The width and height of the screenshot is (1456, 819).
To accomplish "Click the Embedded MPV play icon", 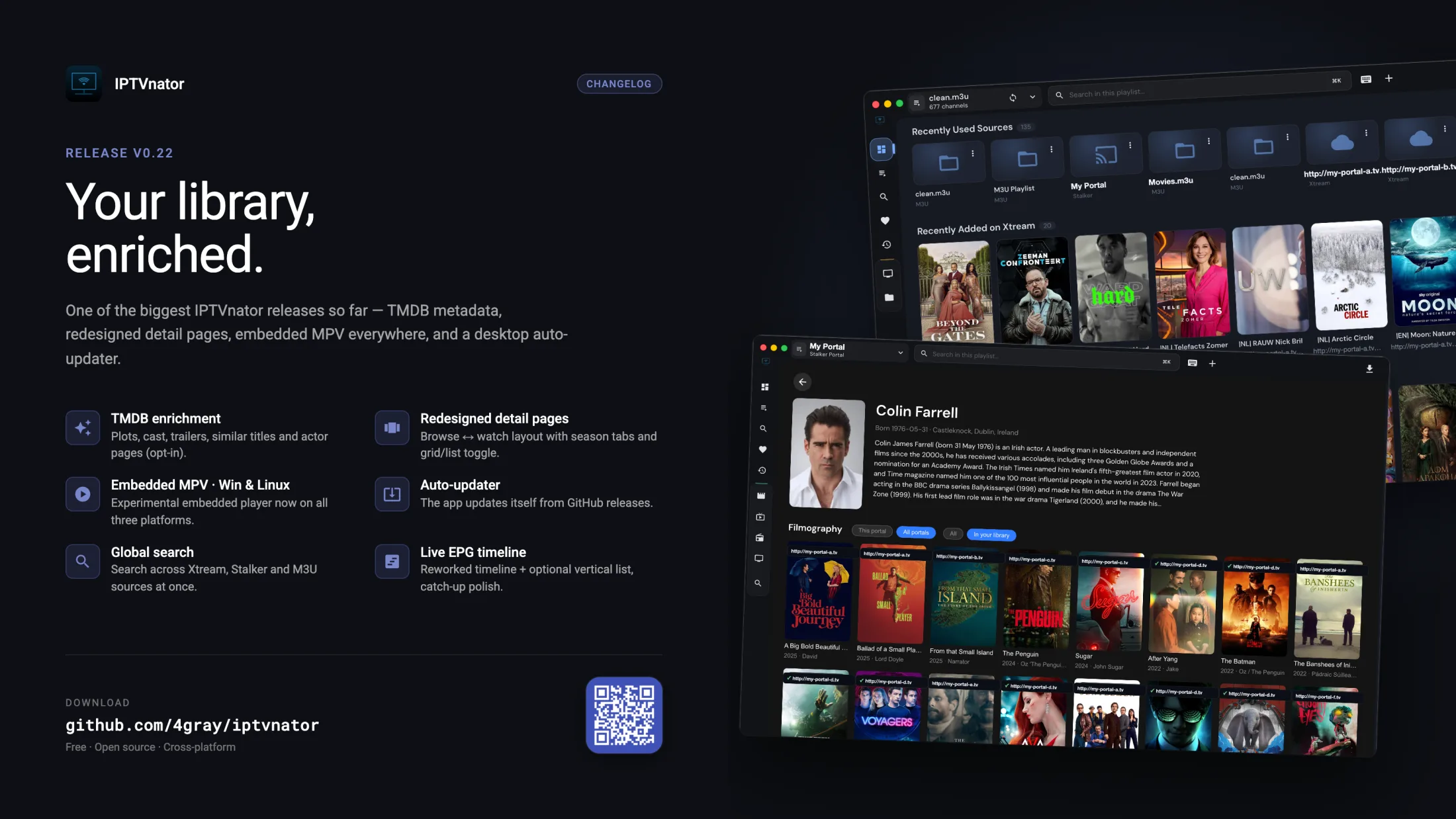I will pos(83,494).
